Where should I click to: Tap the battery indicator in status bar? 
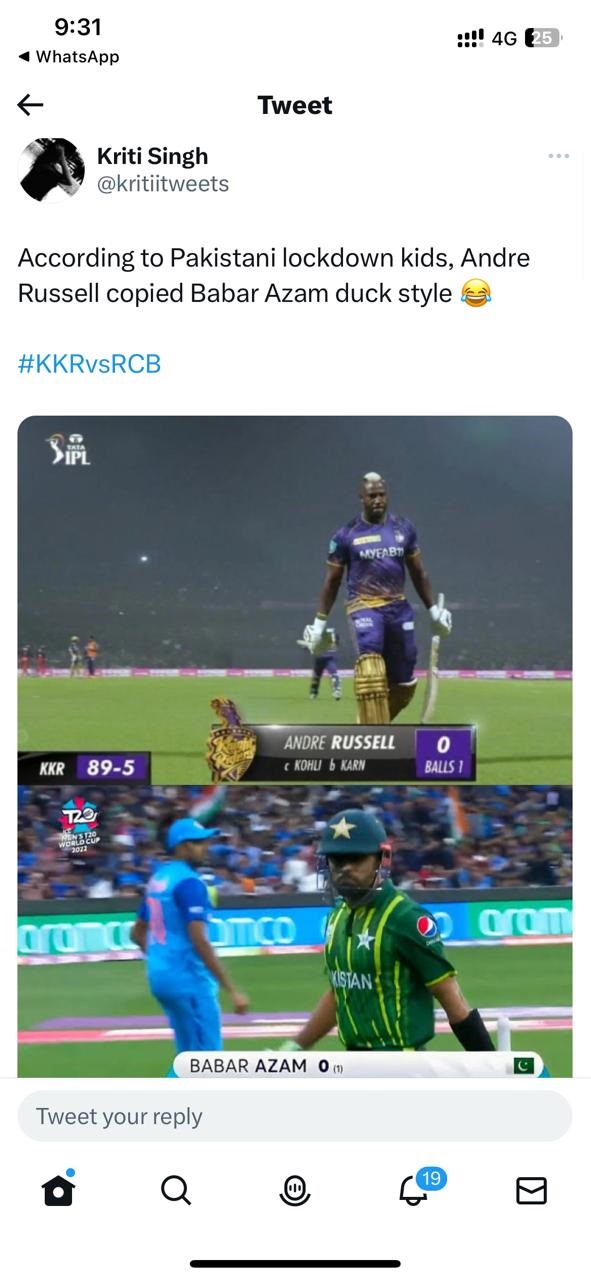tap(543, 38)
